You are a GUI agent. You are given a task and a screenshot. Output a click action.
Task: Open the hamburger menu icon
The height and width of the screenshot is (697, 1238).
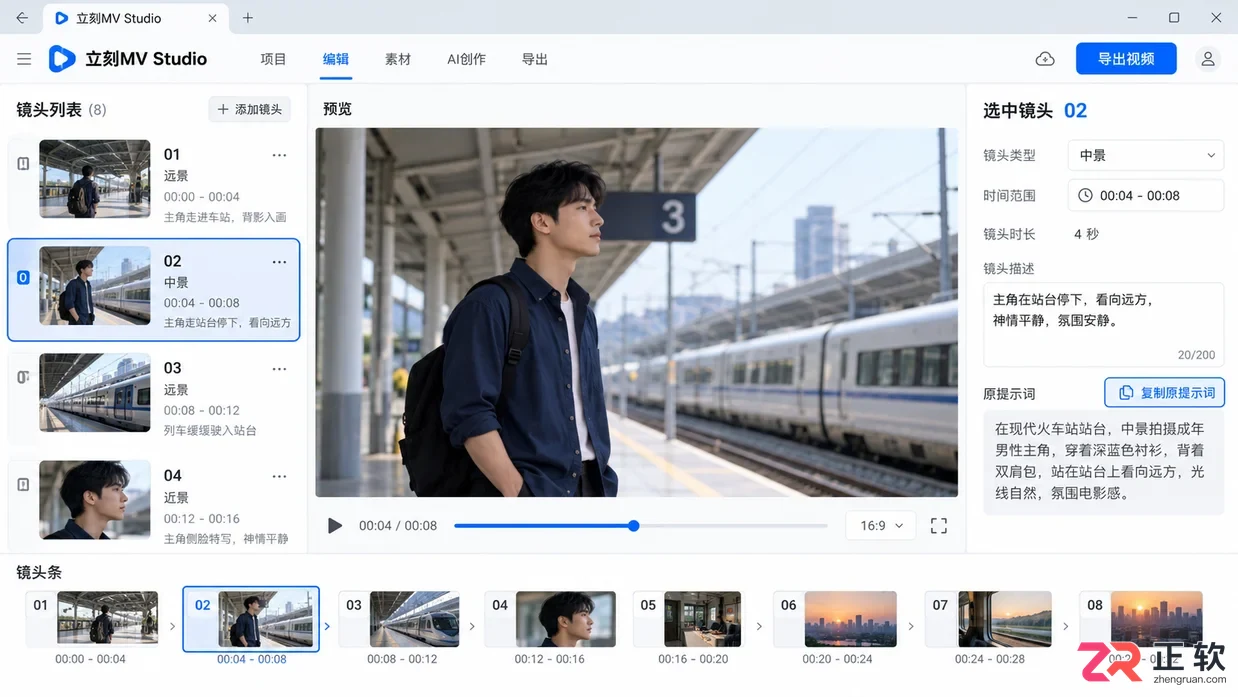[x=24, y=59]
